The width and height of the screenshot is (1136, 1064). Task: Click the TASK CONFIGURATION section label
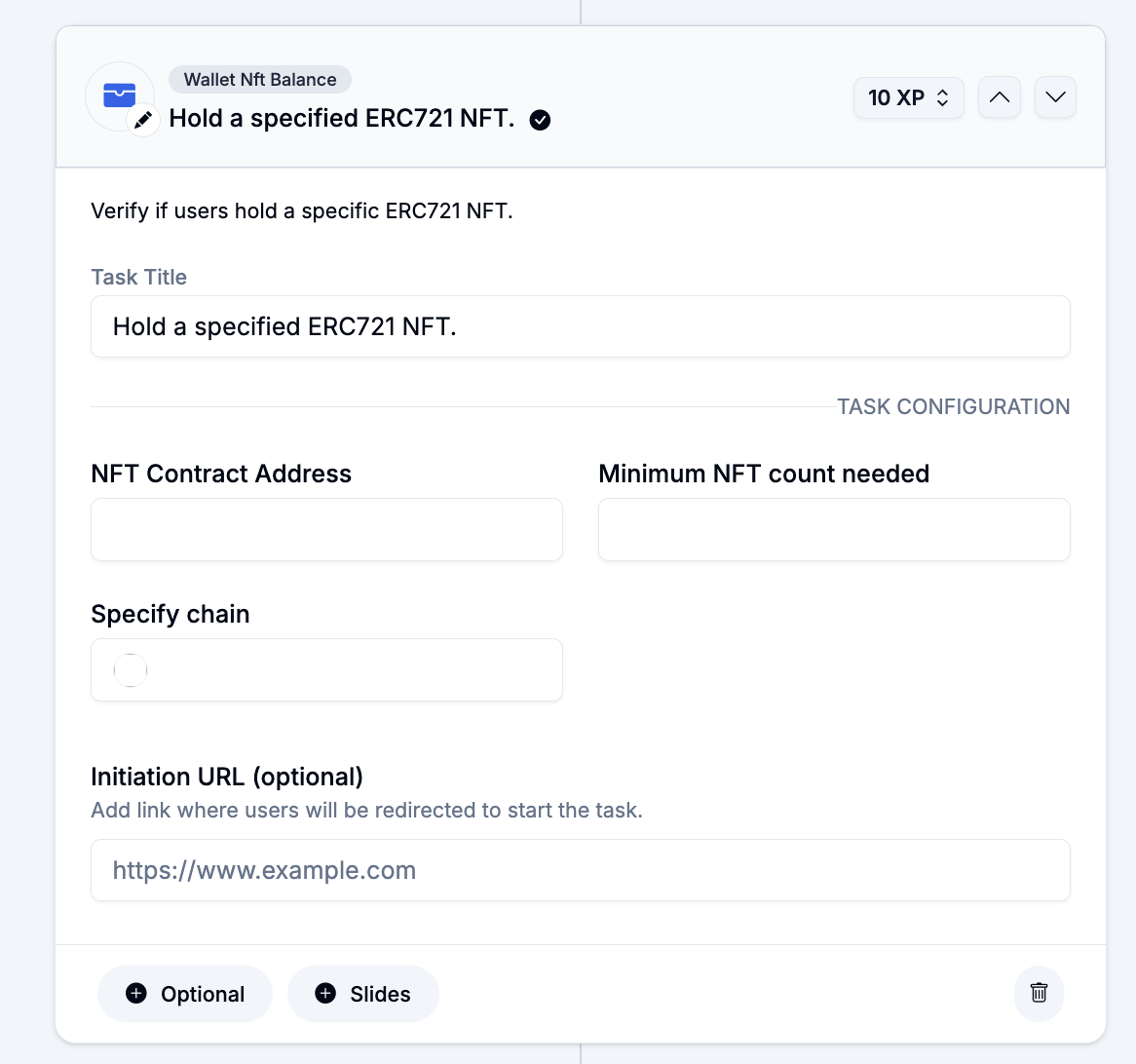[953, 407]
